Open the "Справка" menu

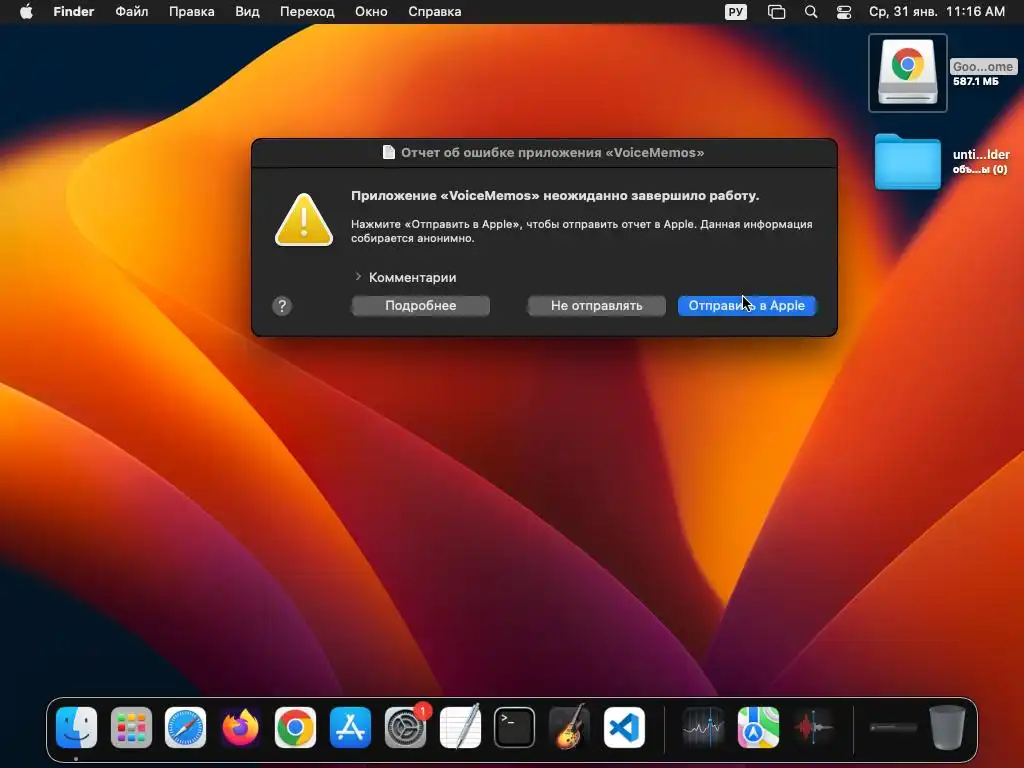pyautogui.click(x=434, y=12)
